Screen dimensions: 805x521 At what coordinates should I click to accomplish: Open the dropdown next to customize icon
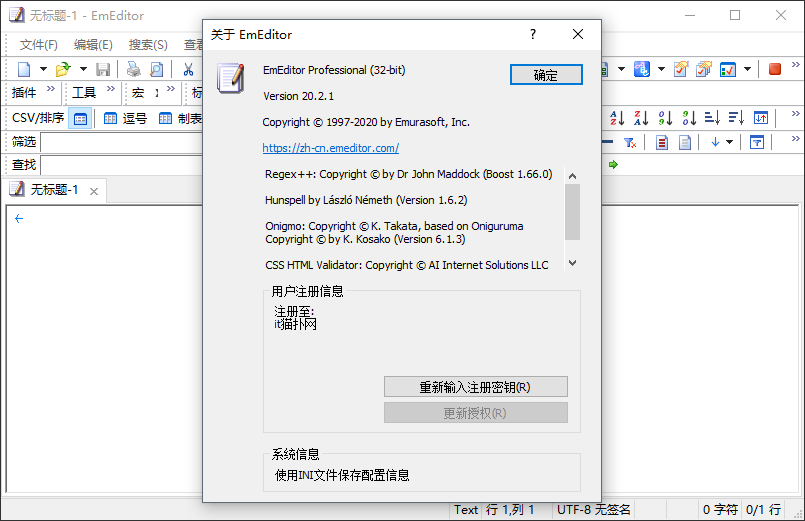[x=748, y=69]
